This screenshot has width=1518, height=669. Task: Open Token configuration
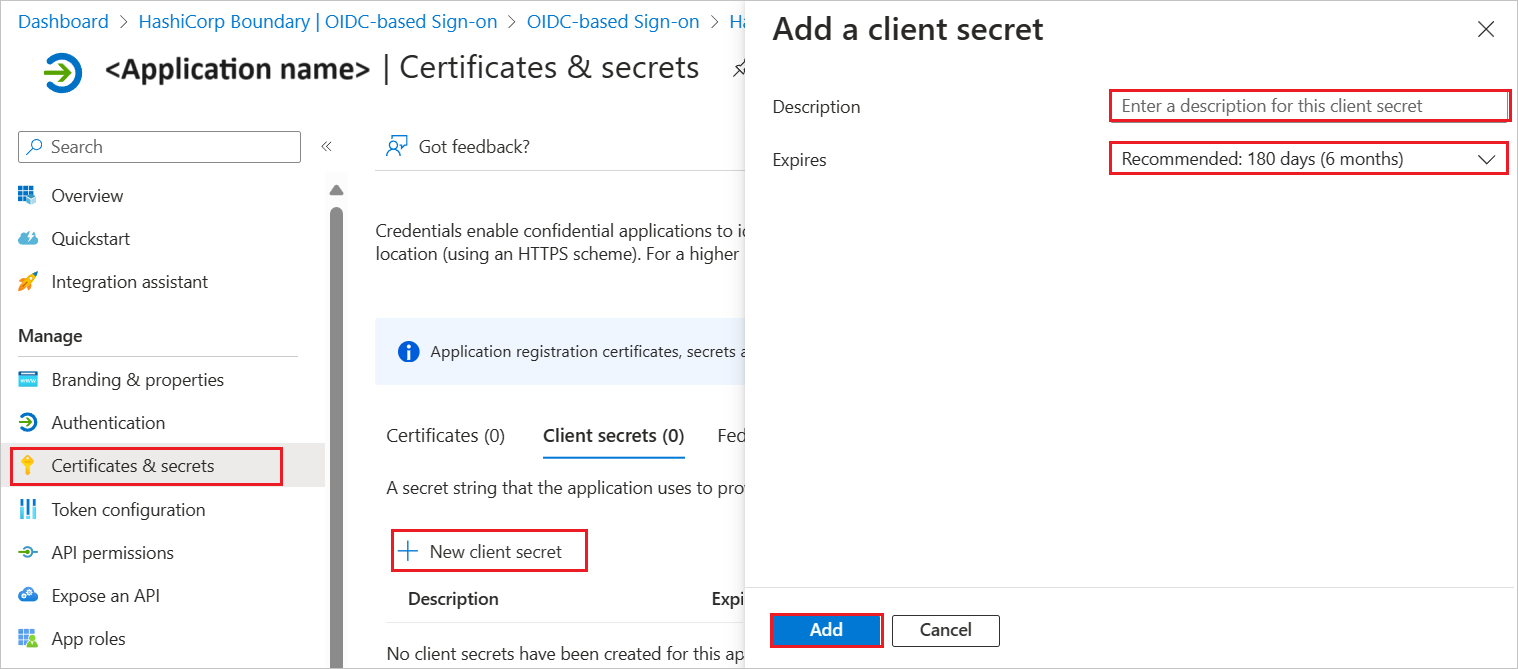click(129, 509)
